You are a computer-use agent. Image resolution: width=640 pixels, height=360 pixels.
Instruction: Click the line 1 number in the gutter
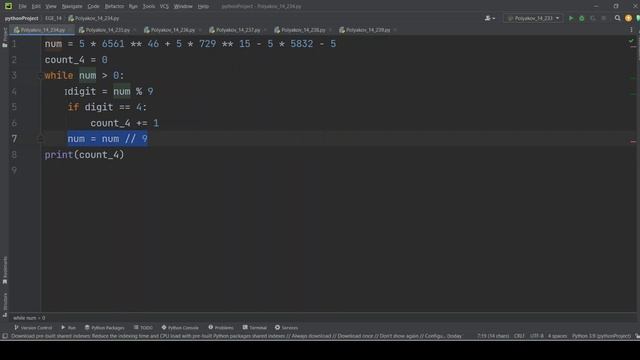point(14,44)
